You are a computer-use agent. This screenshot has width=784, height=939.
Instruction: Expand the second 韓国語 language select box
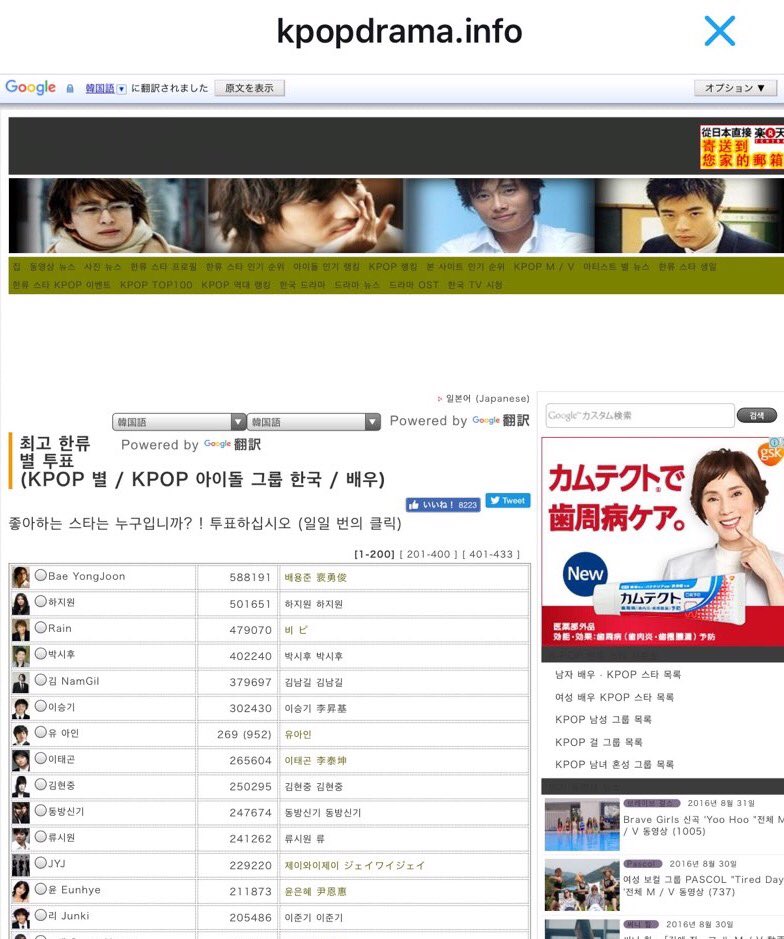pos(314,422)
